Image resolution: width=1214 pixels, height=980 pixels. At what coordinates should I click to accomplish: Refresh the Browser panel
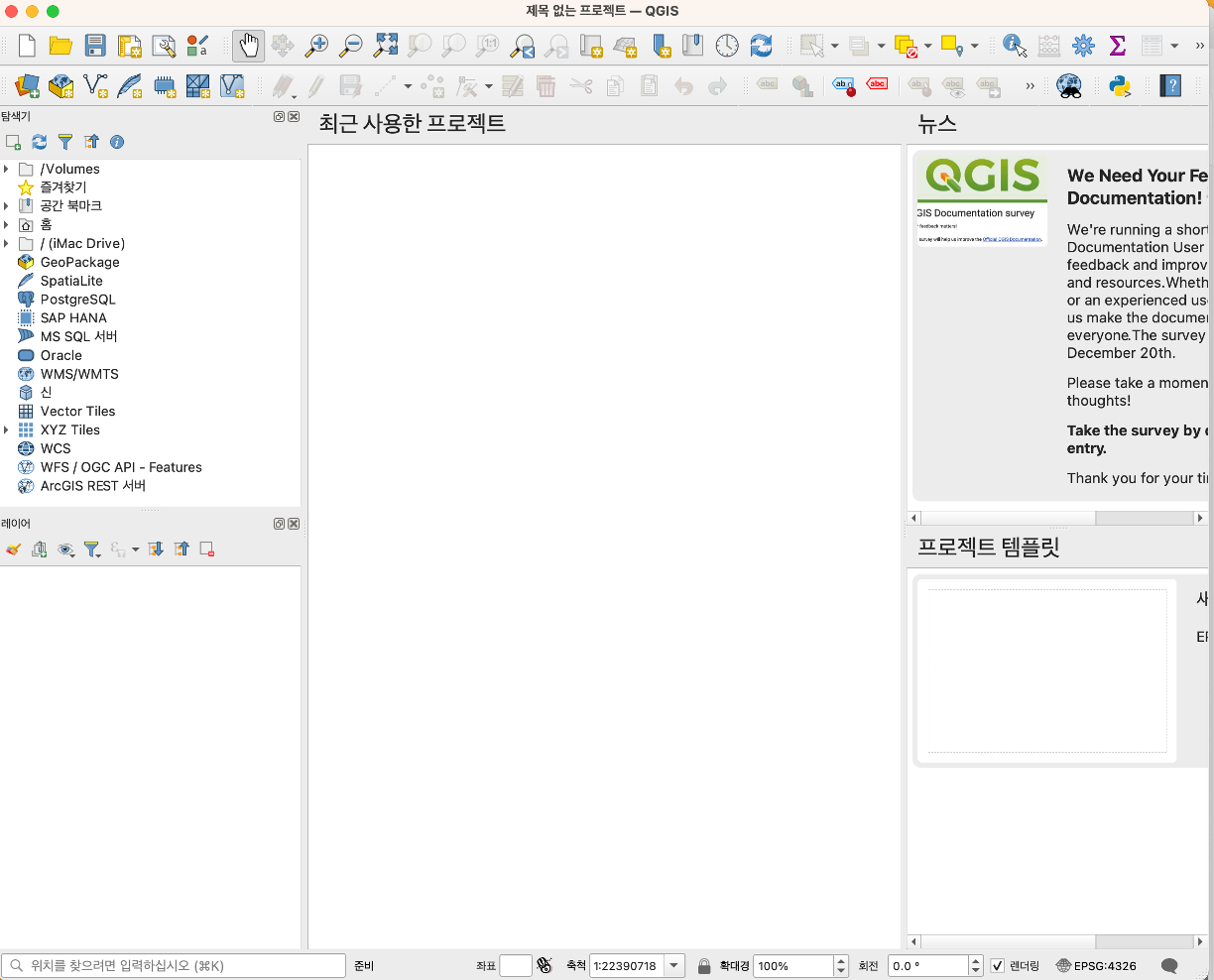tap(40, 142)
